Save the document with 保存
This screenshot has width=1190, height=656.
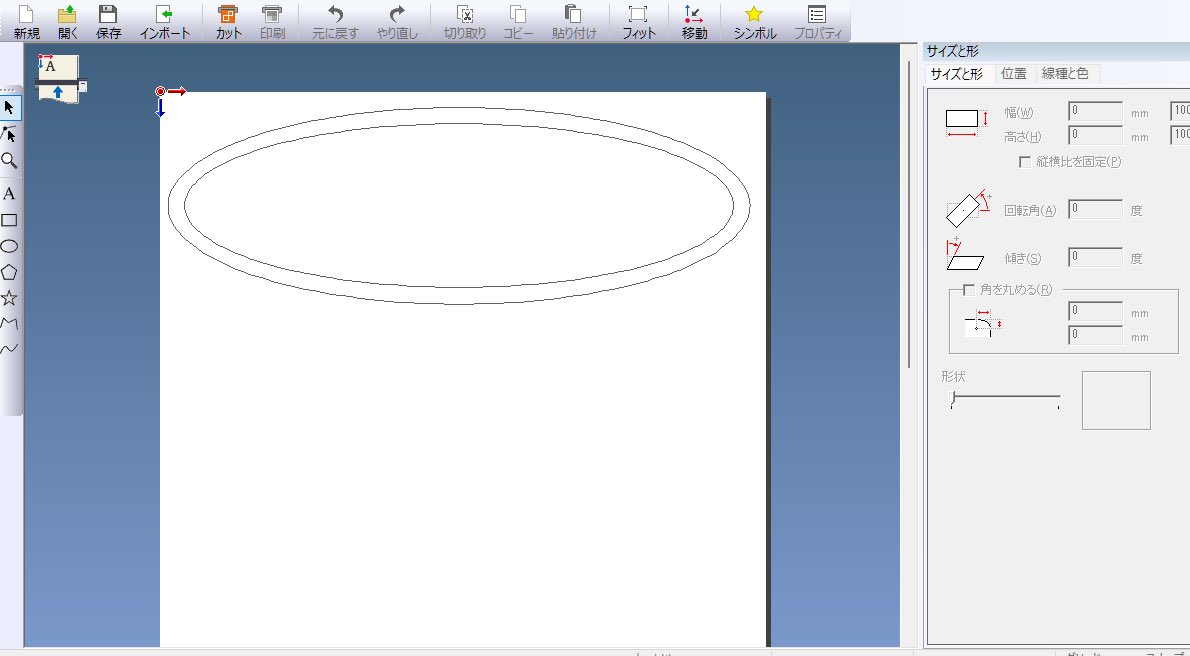point(109,21)
